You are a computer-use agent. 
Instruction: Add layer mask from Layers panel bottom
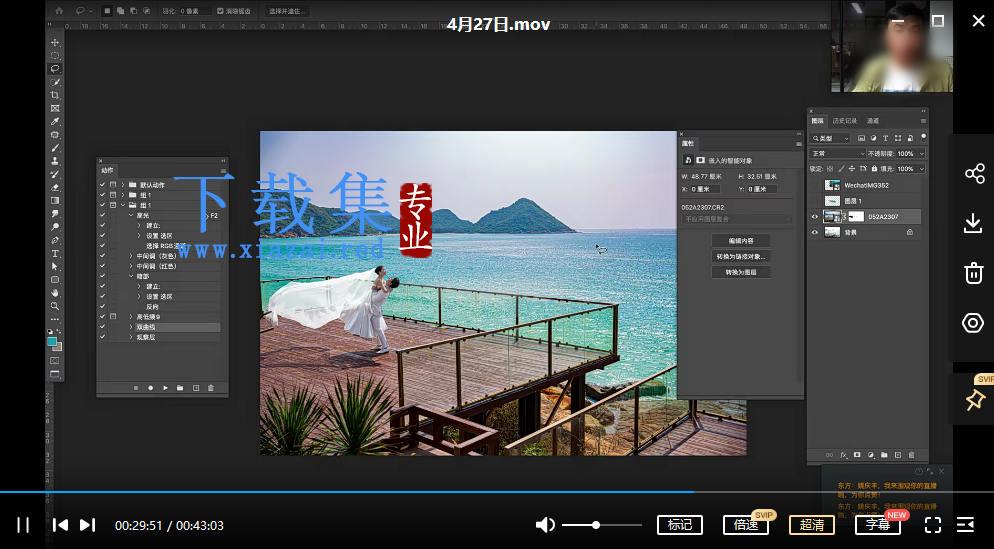857,455
